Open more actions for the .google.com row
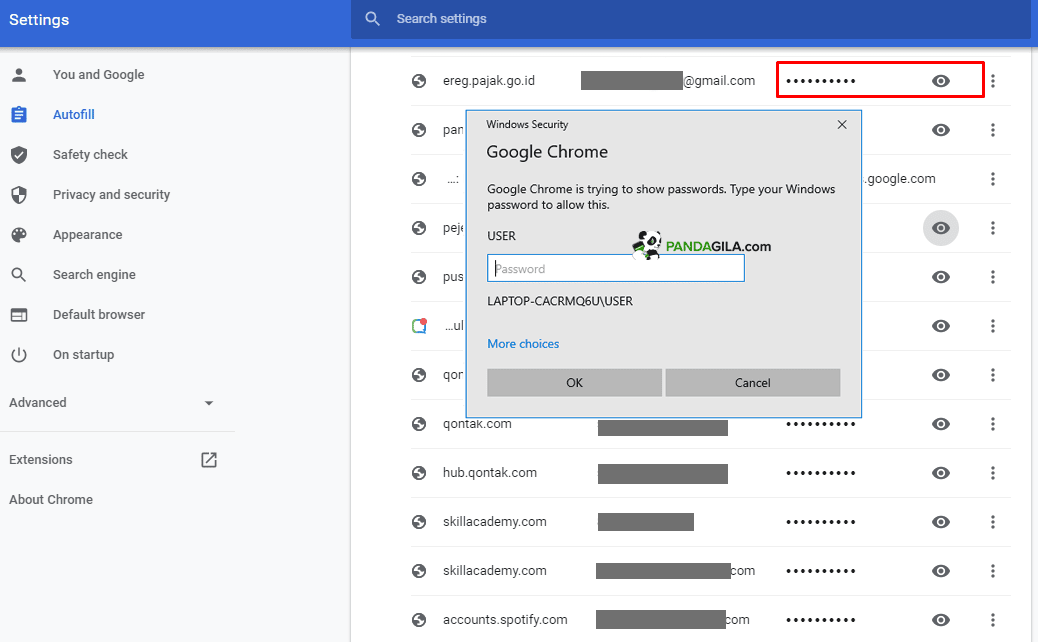 coord(992,179)
